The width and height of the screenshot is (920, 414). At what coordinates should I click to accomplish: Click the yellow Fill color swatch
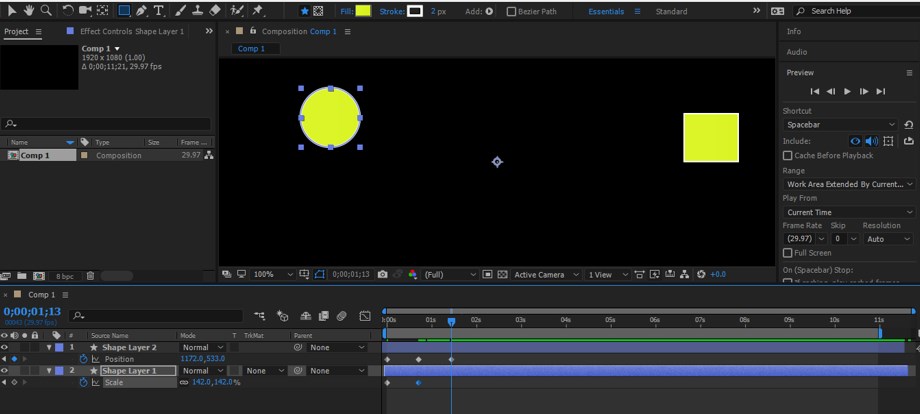(x=362, y=11)
